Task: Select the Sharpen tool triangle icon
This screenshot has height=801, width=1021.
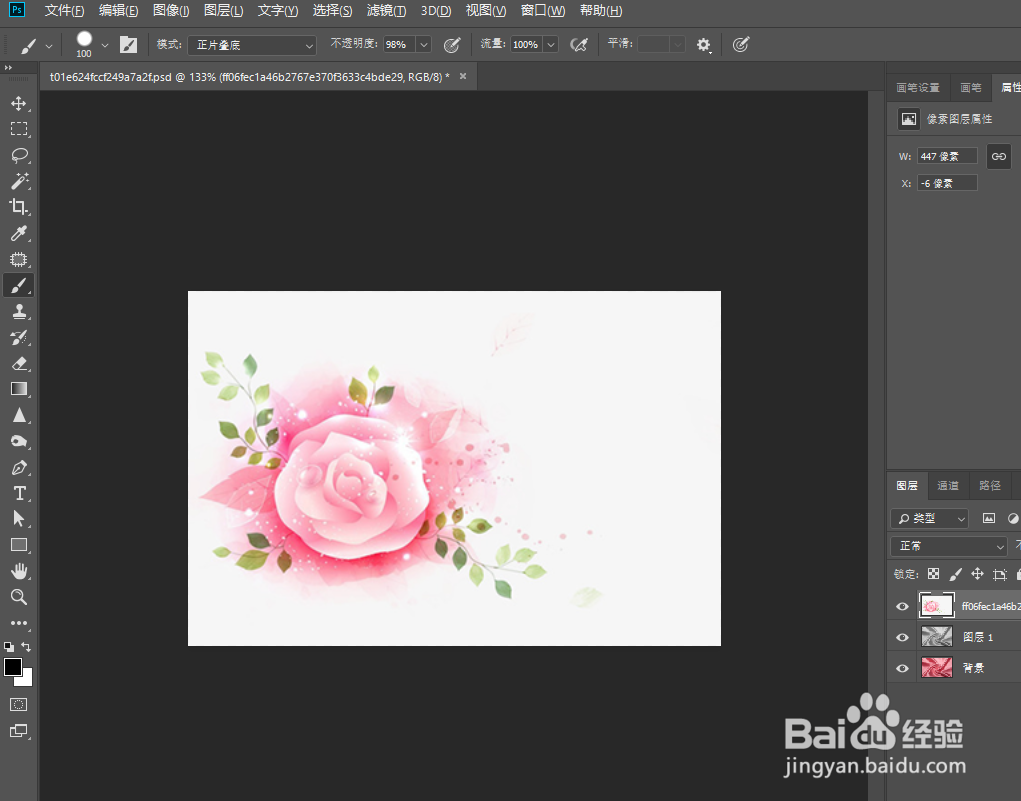Action: 19,415
